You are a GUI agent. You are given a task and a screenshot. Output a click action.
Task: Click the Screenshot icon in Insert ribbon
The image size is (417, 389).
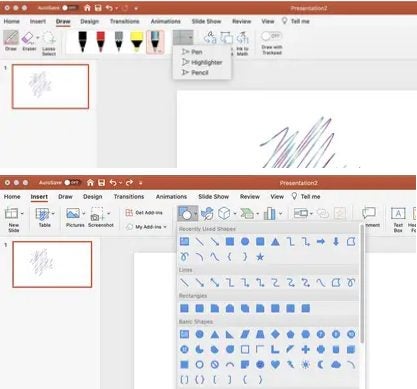pos(97,214)
